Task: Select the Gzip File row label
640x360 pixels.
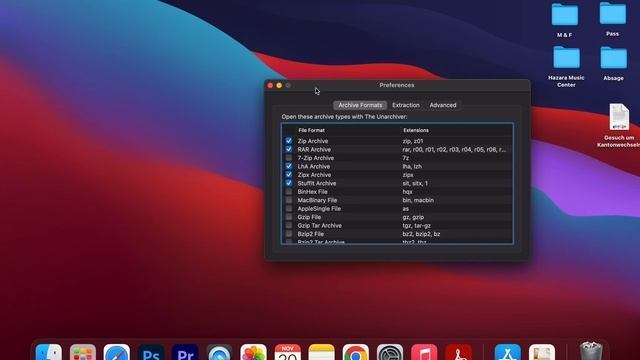Action: pyautogui.click(x=309, y=217)
